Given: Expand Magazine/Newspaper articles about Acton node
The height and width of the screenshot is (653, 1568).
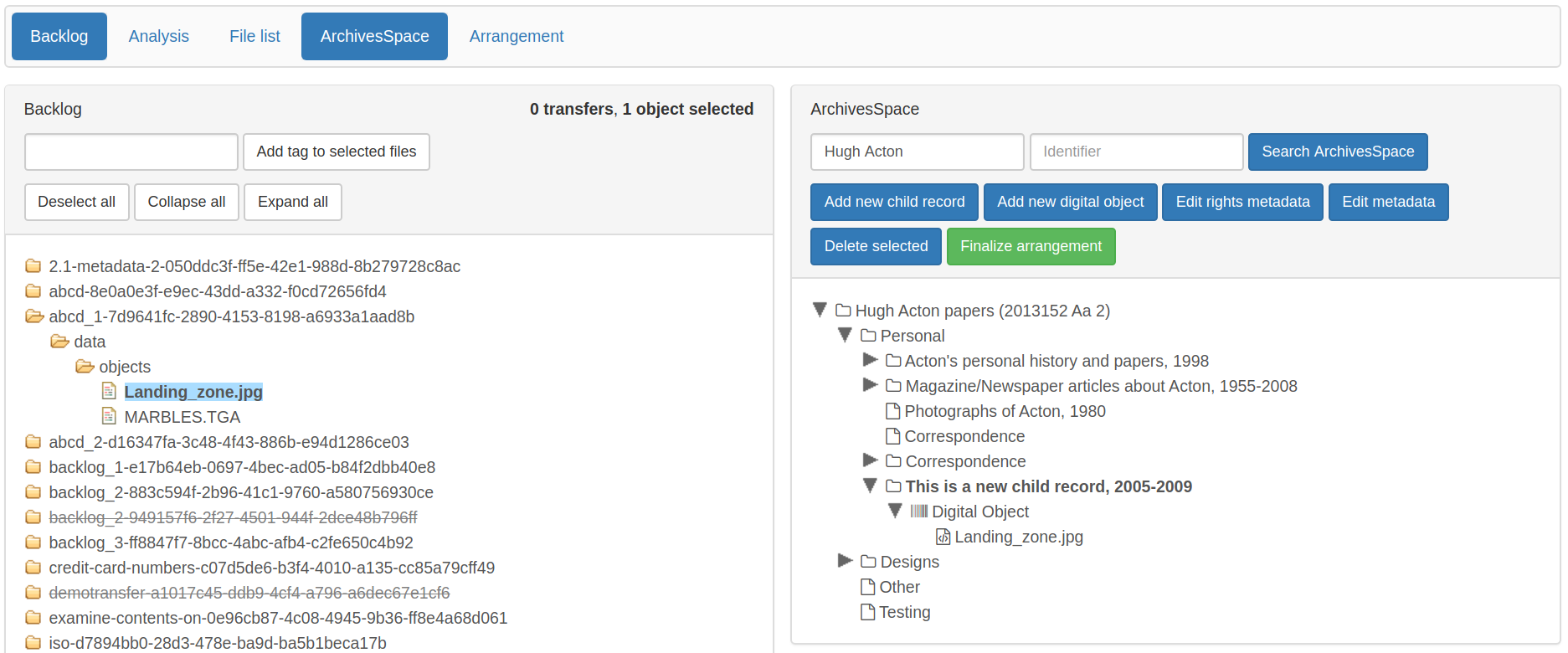Looking at the screenshot, I should click(870, 385).
